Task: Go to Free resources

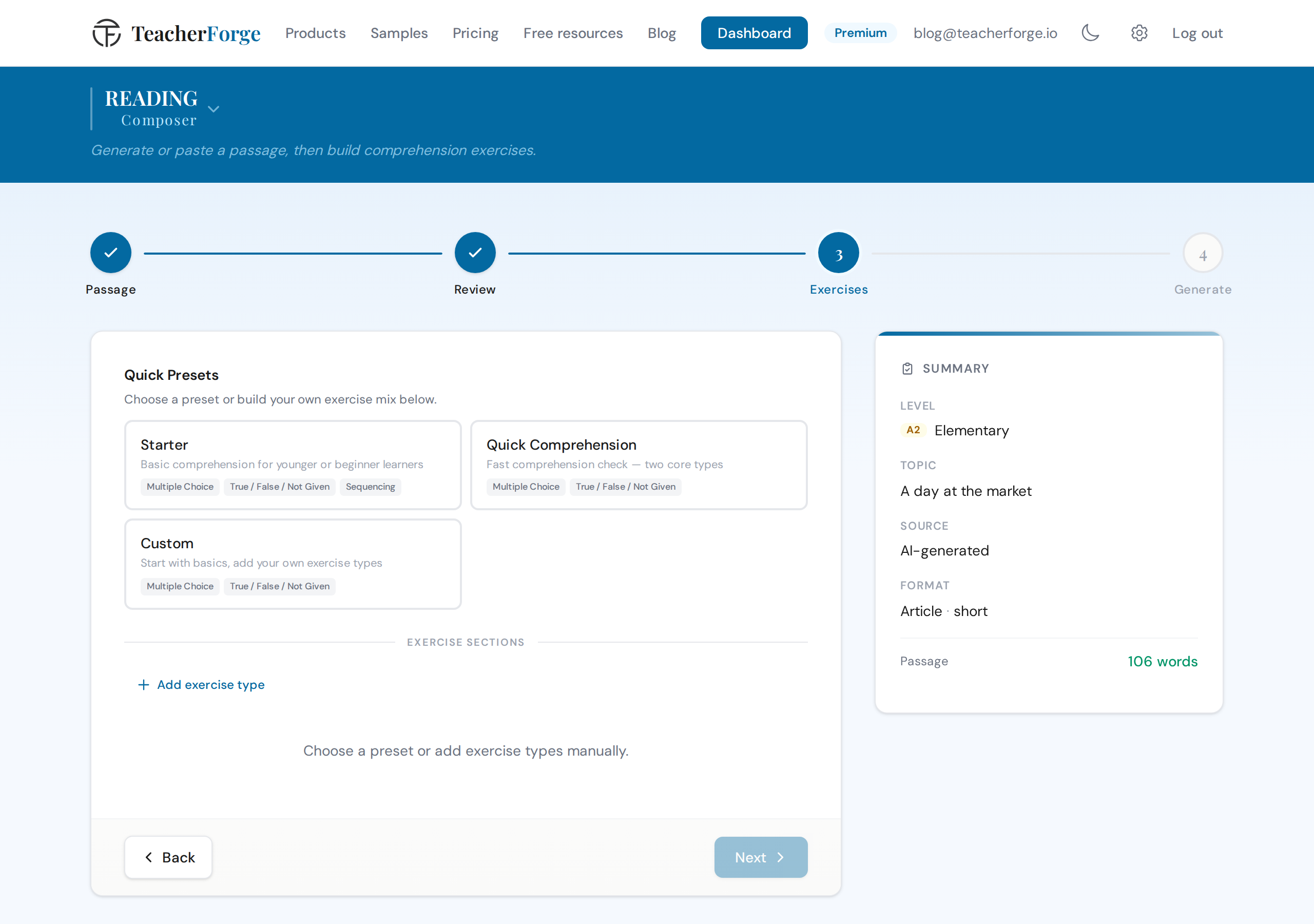Action: [573, 33]
